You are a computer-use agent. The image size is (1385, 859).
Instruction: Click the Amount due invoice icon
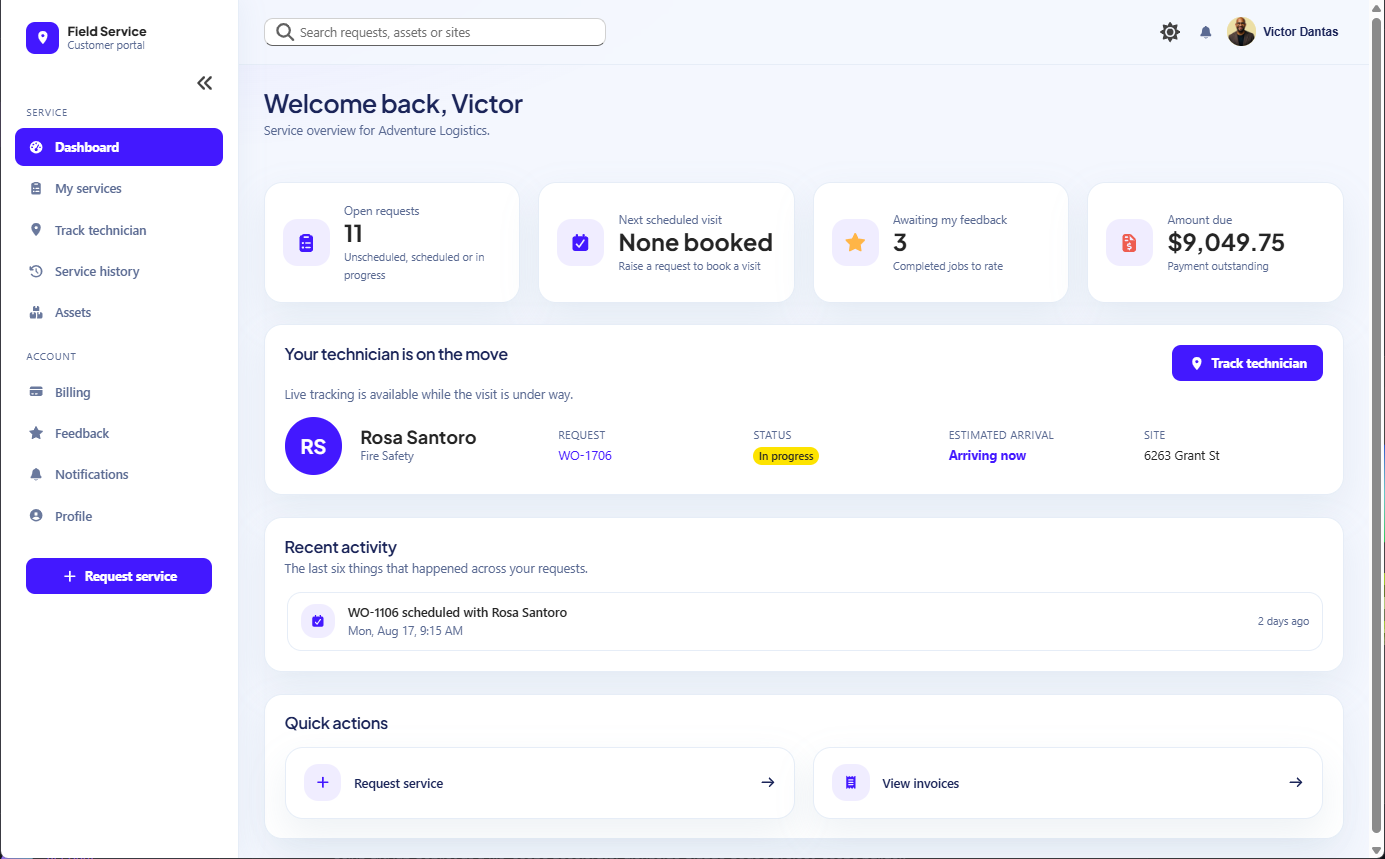point(1129,242)
